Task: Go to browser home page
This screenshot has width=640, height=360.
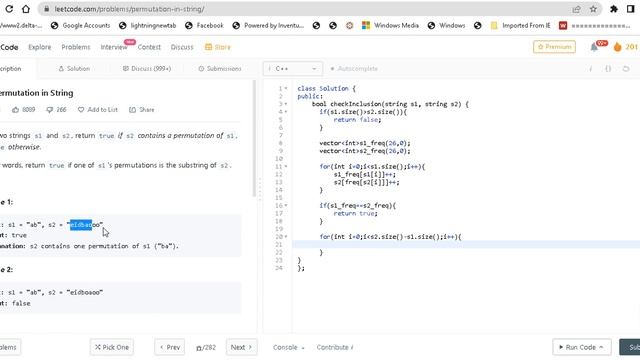Action: [x=26, y=9]
